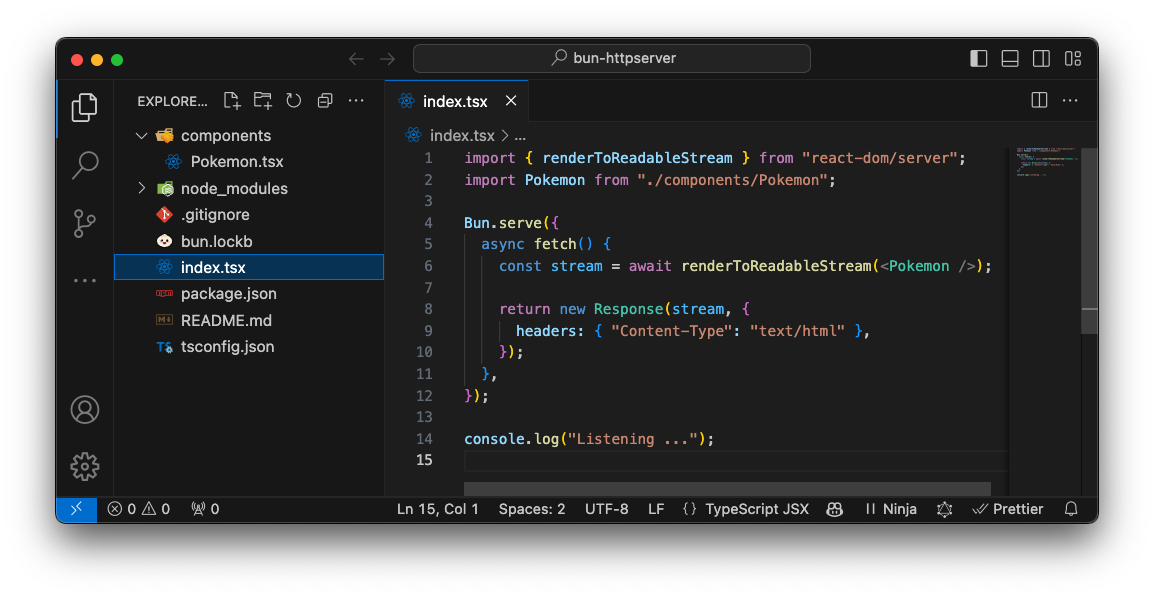Click Bun.serve on line 4

click(503, 223)
